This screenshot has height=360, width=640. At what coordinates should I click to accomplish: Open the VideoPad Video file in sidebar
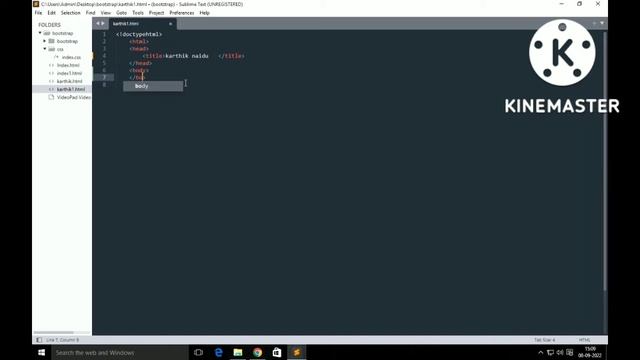[73, 97]
